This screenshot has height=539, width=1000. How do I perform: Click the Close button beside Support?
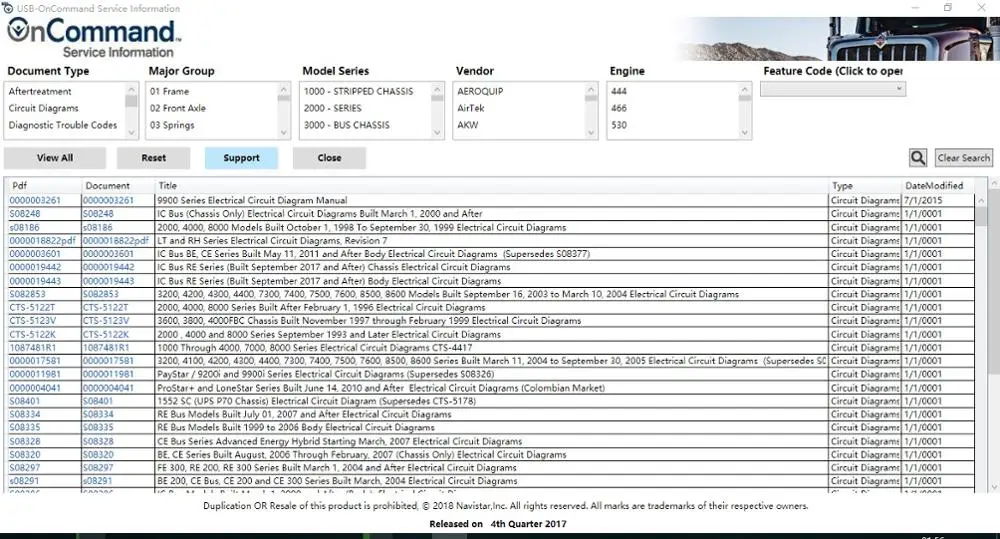tap(329, 158)
